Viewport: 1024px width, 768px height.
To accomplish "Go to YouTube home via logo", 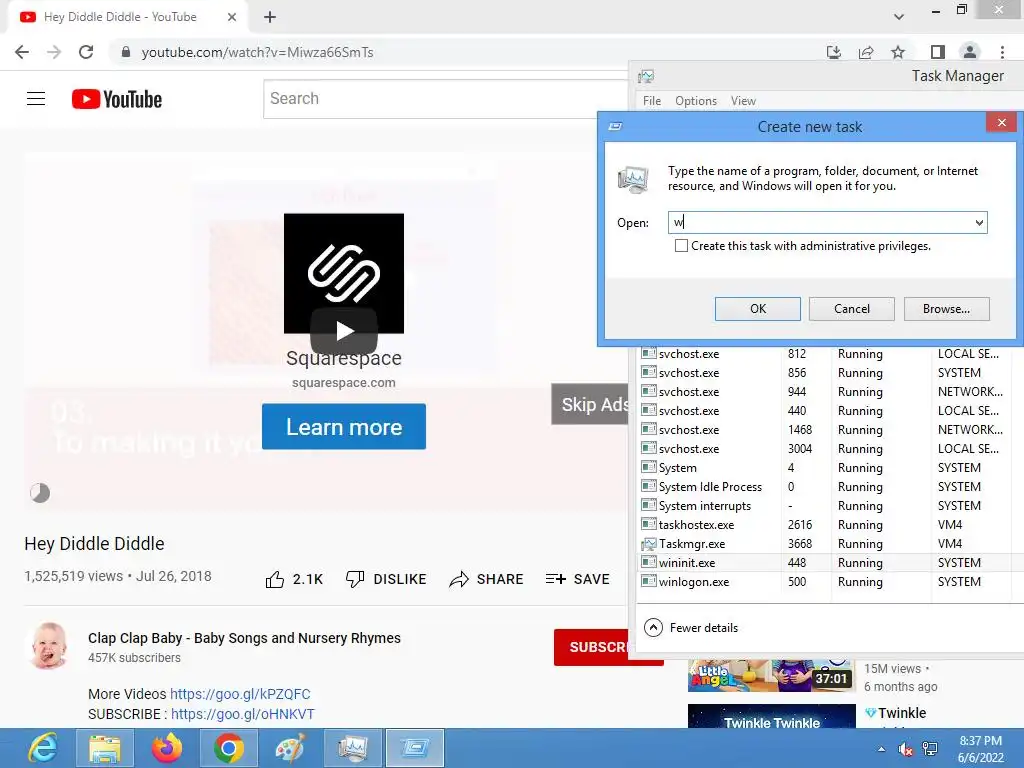I will coord(117,99).
